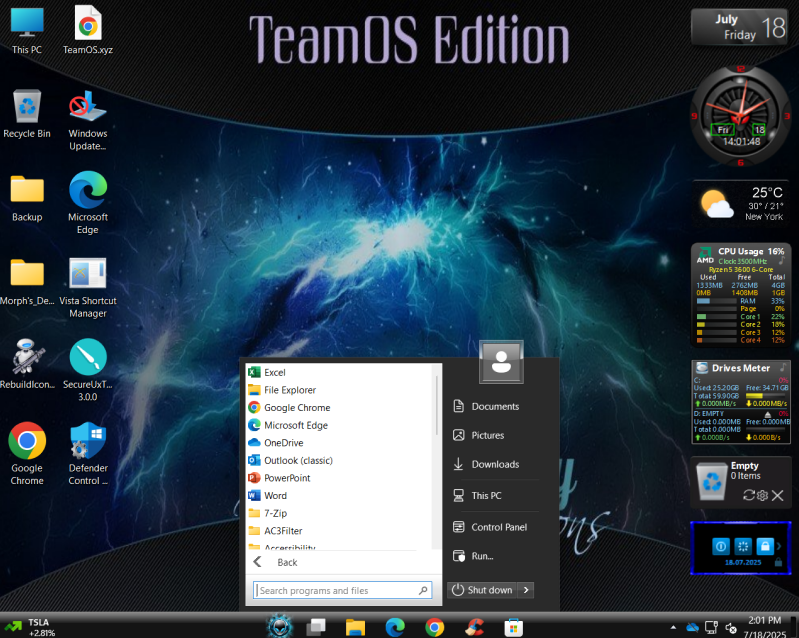Viewport: 799px width, 638px height.
Task: Select Windows Update desktop shortcut
Action: click(x=88, y=120)
